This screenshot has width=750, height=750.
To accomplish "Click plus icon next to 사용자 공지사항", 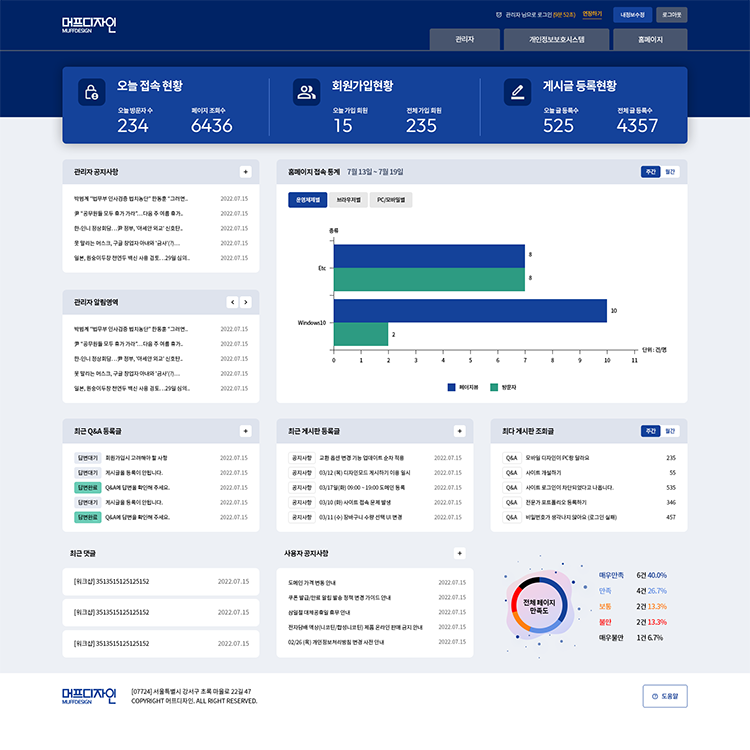I will 460,553.
